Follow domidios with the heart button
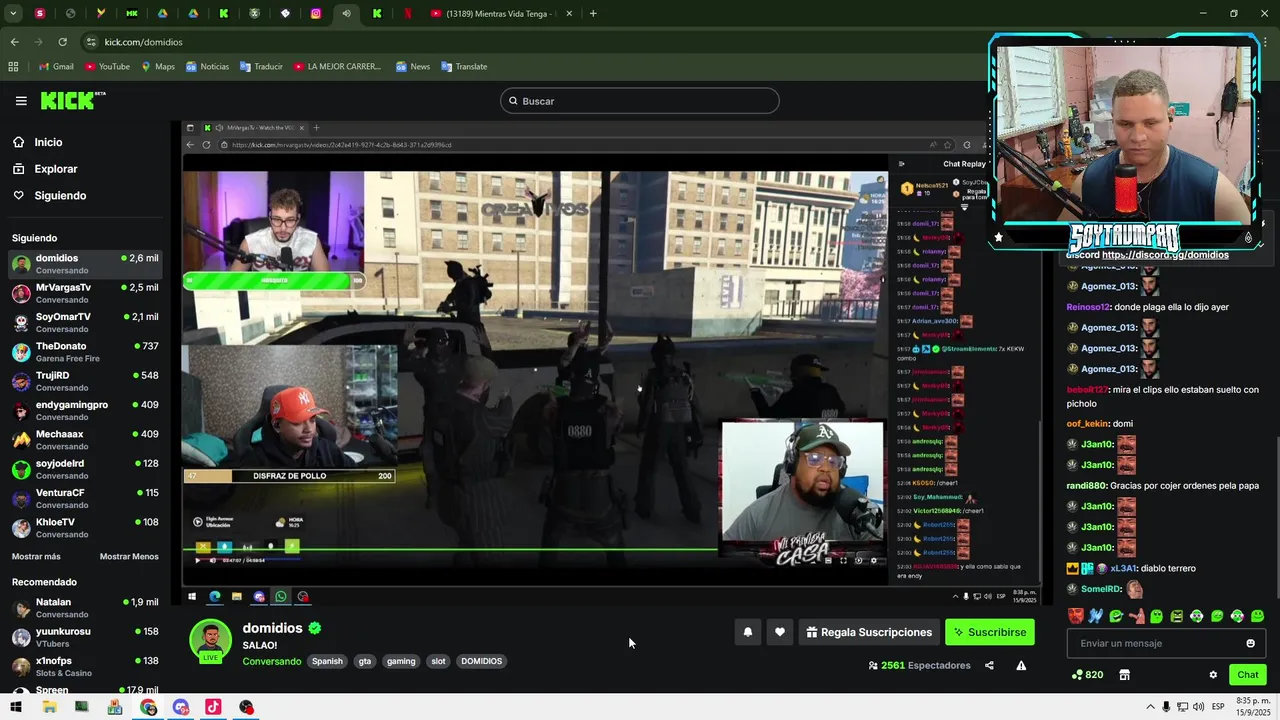 pyautogui.click(x=780, y=632)
